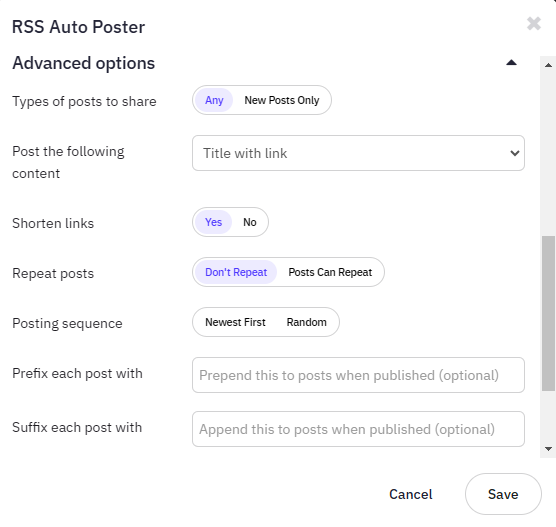Choose No for Shorten links
Viewport: 556px width, 527px height.
250,222
